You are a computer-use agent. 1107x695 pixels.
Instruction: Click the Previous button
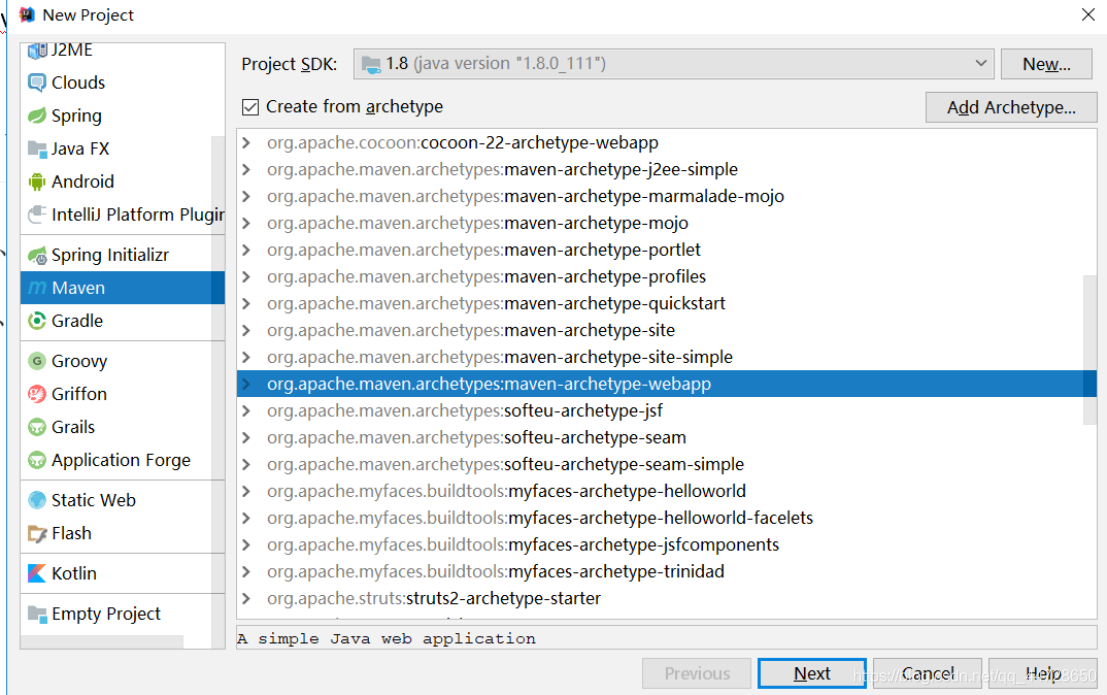coord(696,673)
